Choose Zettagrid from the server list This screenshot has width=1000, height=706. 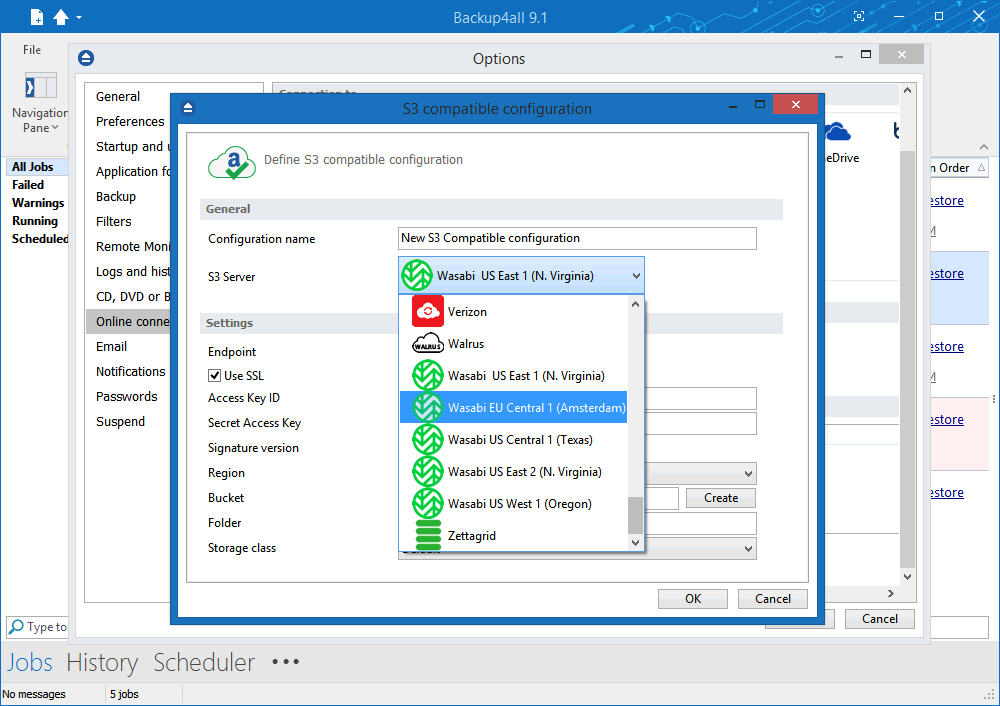[x=513, y=535]
